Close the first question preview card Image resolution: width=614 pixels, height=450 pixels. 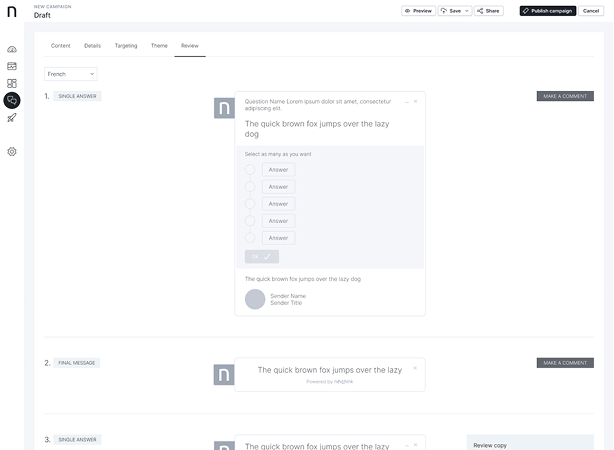416,101
